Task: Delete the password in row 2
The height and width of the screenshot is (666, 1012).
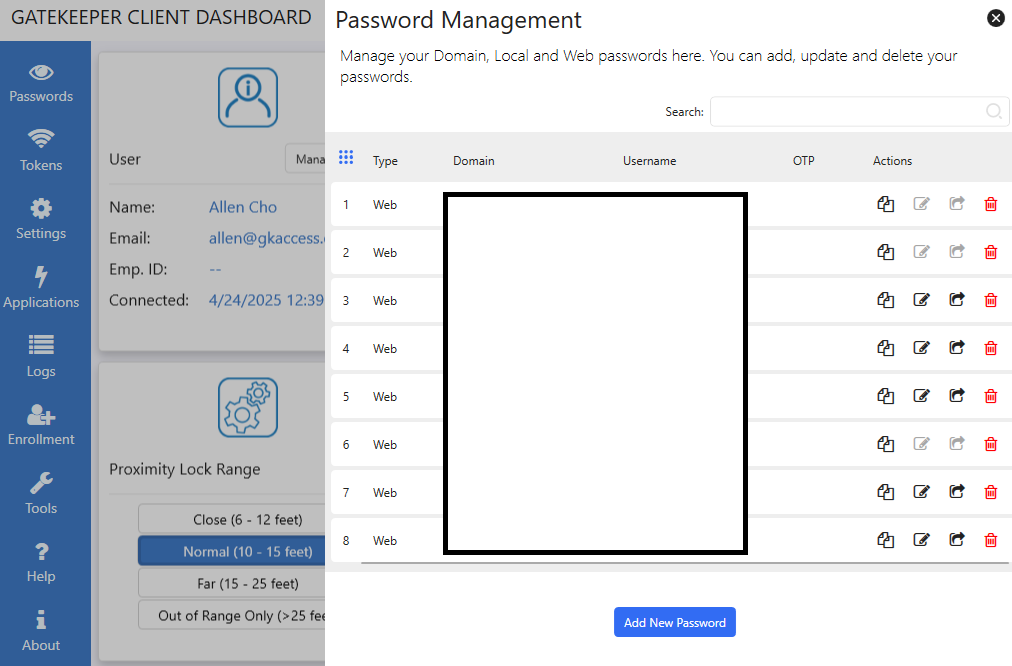Action: point(991,252)
